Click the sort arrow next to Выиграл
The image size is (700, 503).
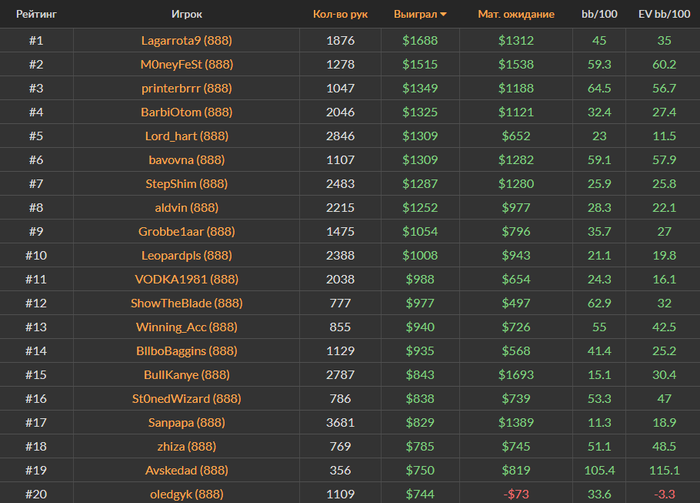pos(443,14)
